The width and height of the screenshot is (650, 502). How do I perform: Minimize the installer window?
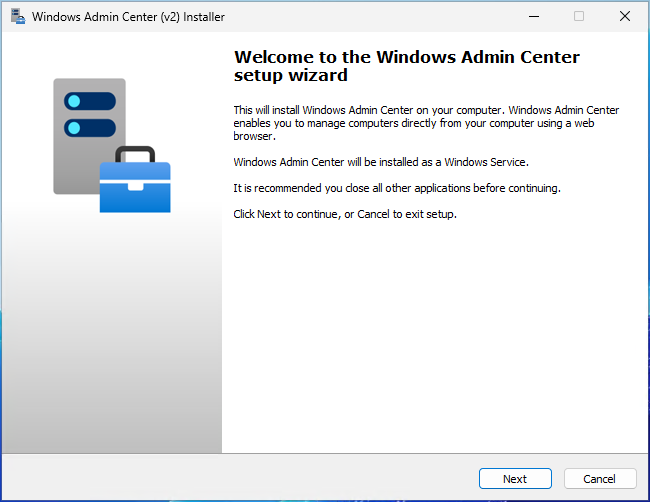point(531,17)
